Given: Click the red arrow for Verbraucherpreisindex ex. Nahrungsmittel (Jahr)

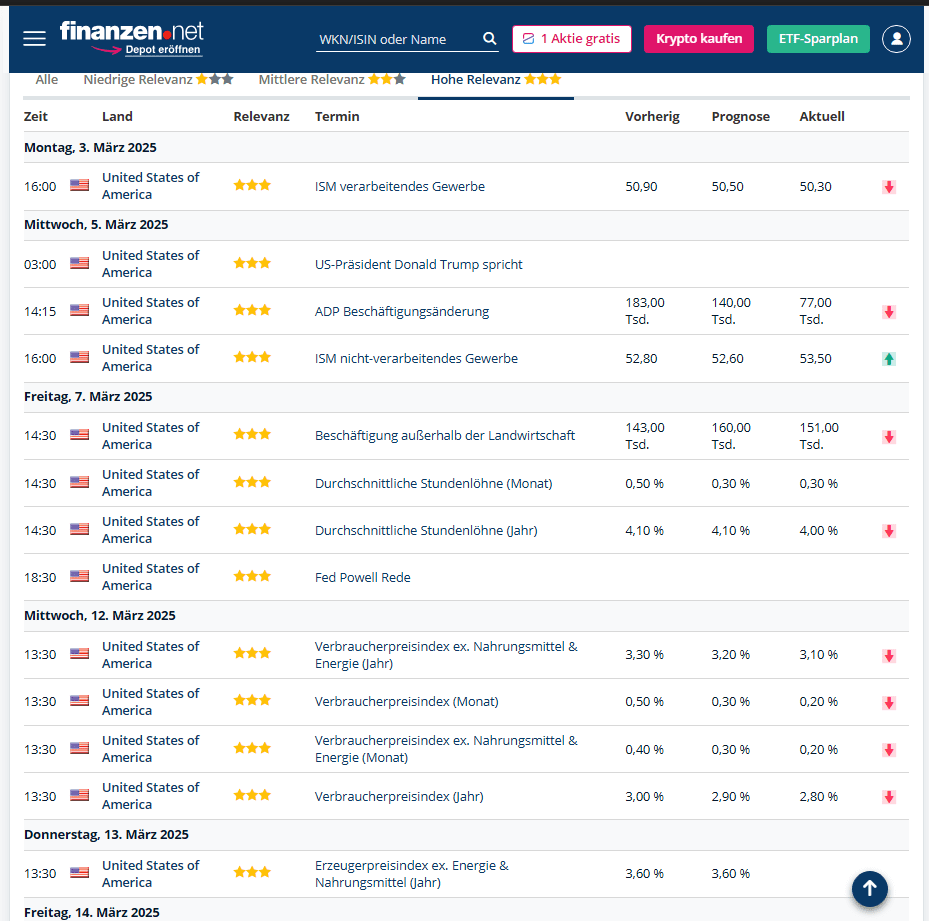Looking at the screenshot, I should click(889, 655).
